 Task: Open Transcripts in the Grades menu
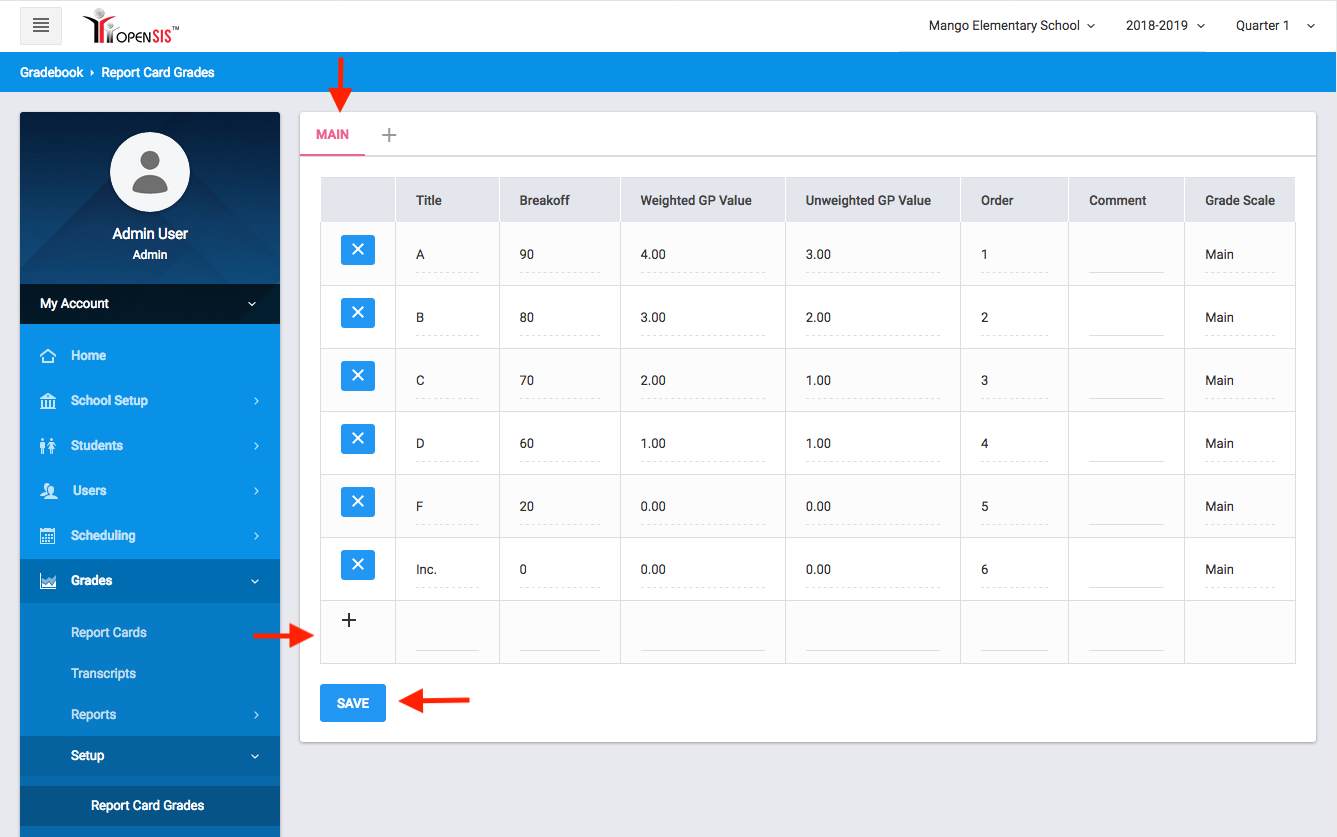[x=103, y=674]
